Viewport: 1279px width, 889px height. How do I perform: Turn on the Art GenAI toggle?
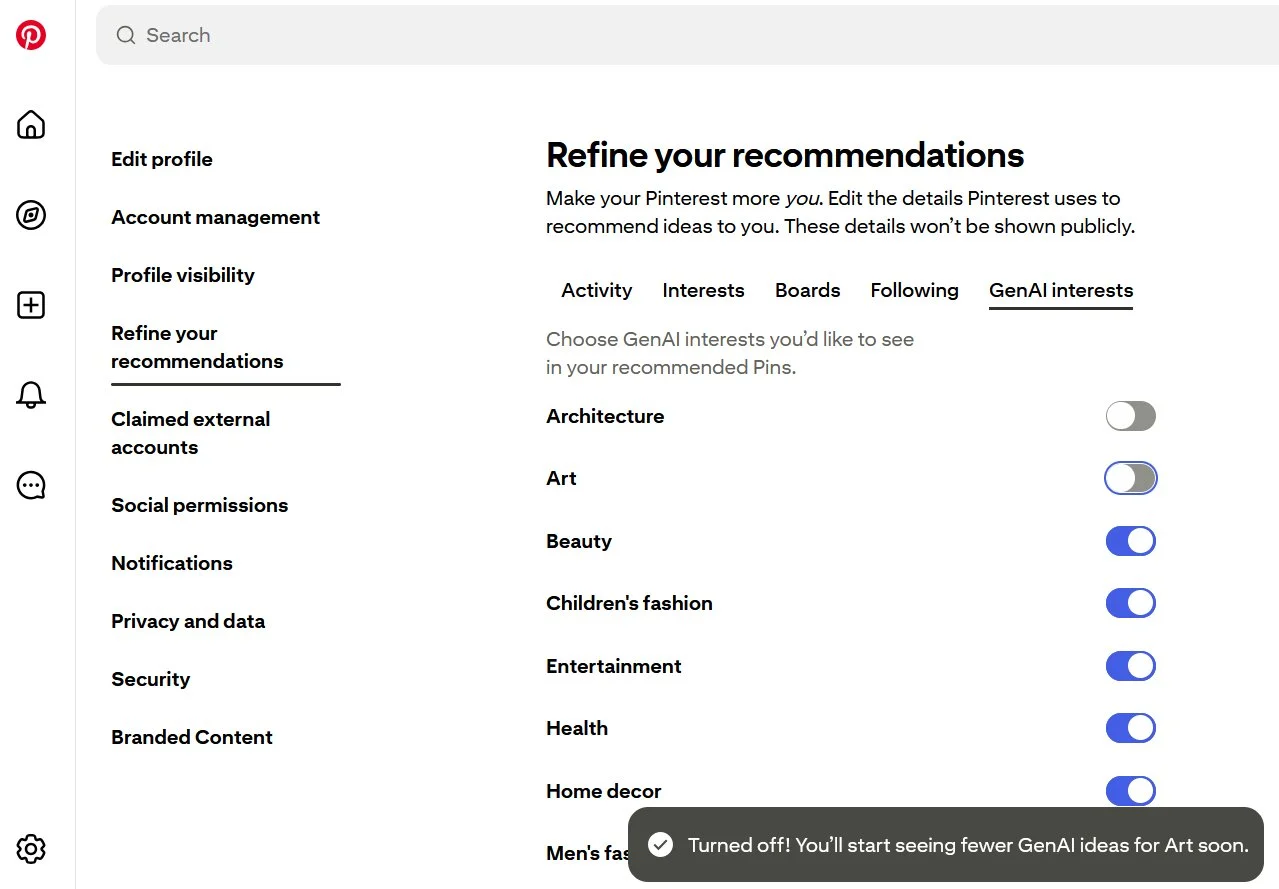pyautogui.click(x=1131, y=478)
